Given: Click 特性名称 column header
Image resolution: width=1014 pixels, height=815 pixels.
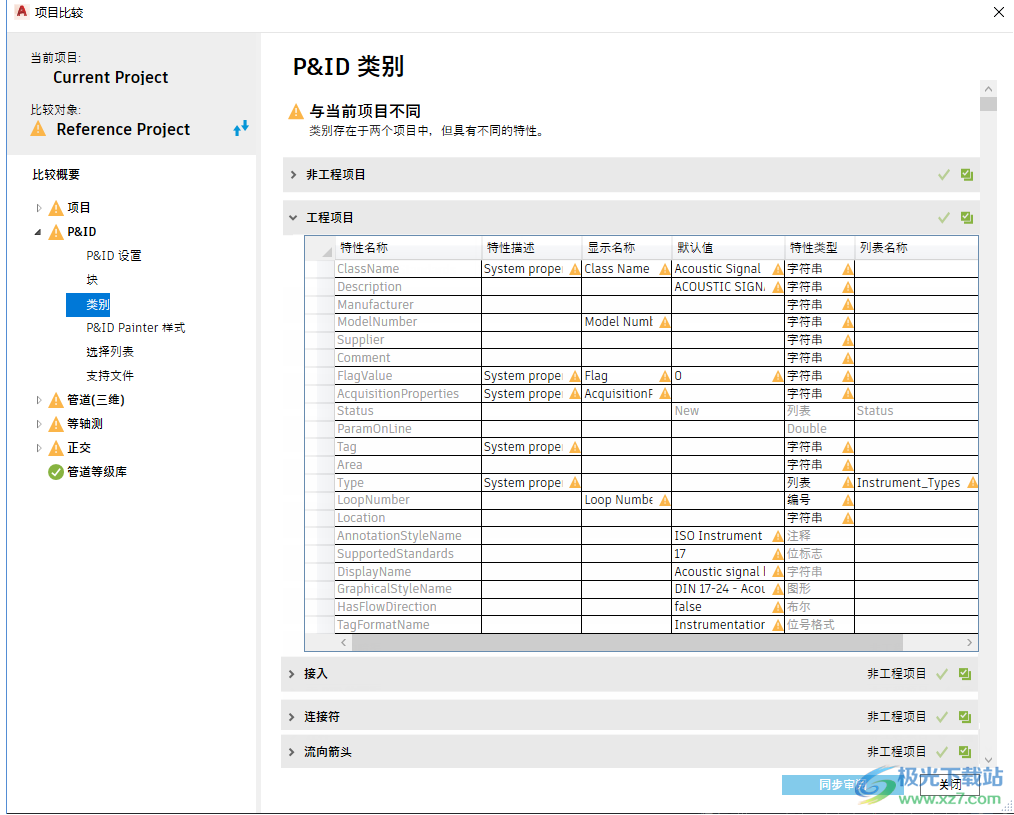Looking at the screenshot, I should point(408,248).
